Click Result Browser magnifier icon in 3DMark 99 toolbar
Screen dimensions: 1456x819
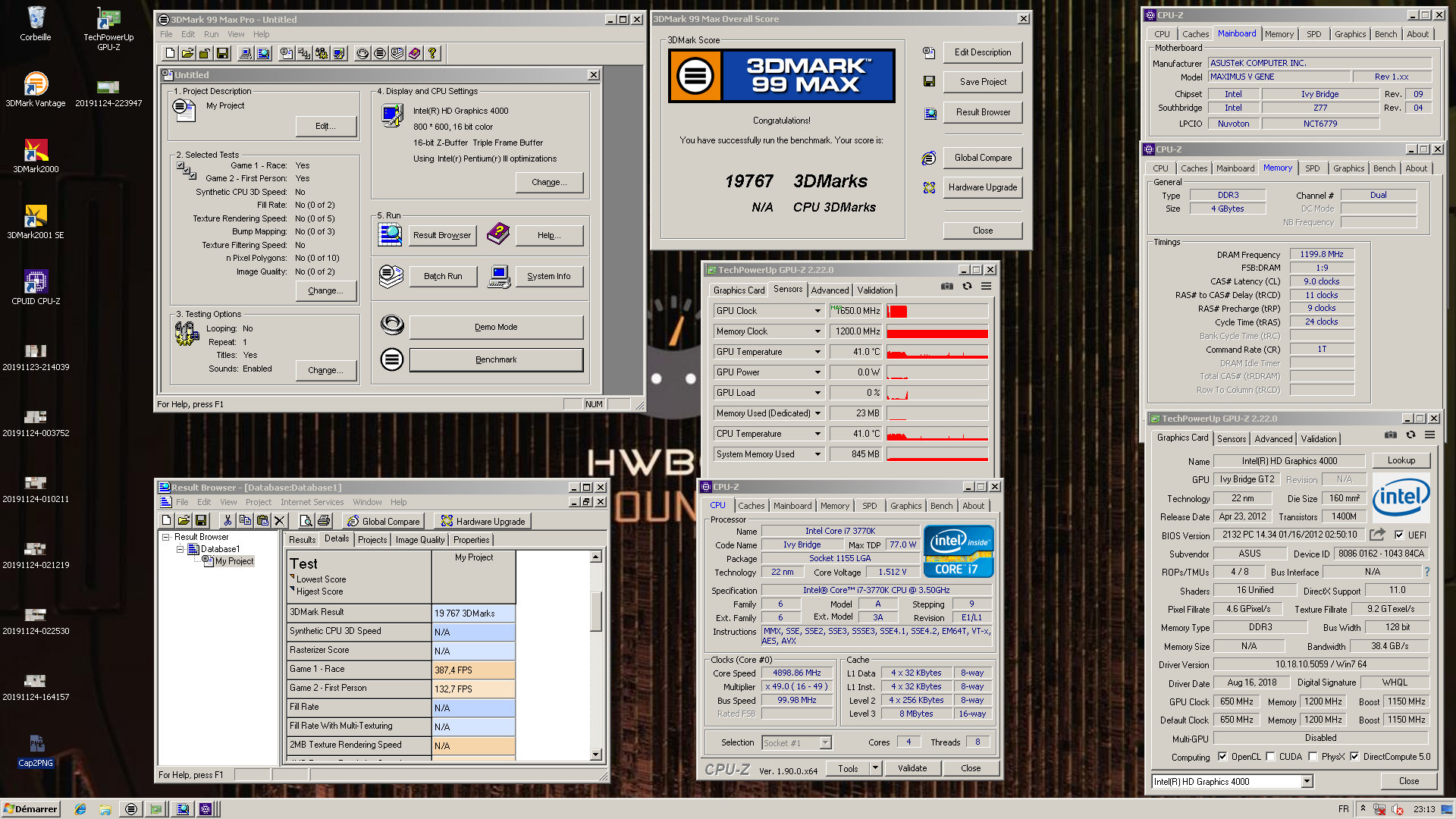click(263, 53)
